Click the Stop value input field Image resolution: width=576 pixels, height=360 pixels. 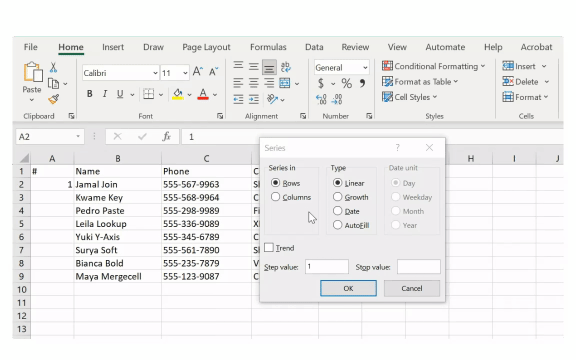click(418, 267)
